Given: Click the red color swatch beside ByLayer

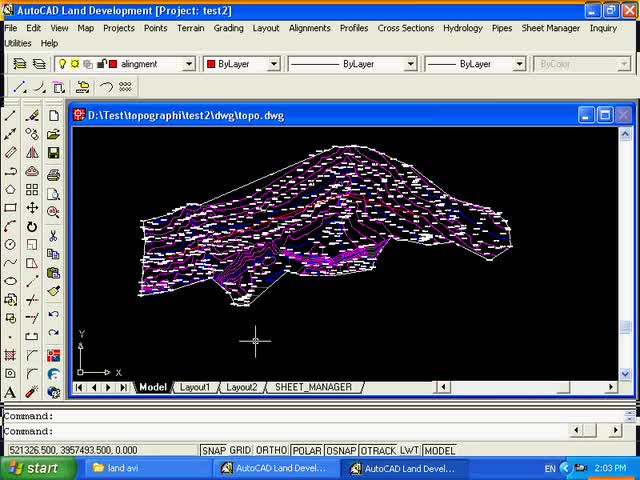Looking at the screenshot, I should click(211, 64).
